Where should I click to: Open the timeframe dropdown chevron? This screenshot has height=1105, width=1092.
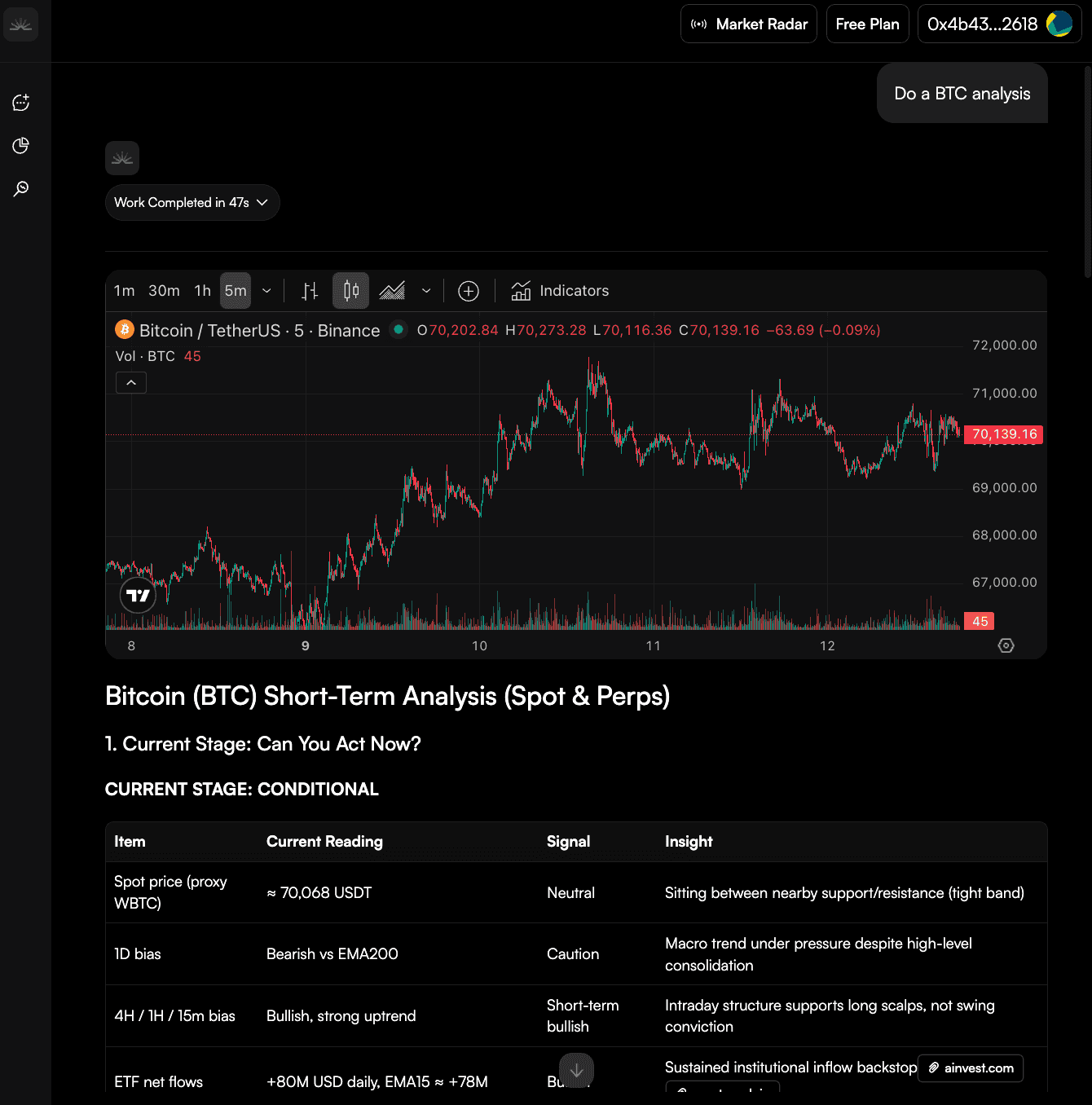[x=266, y=291]
